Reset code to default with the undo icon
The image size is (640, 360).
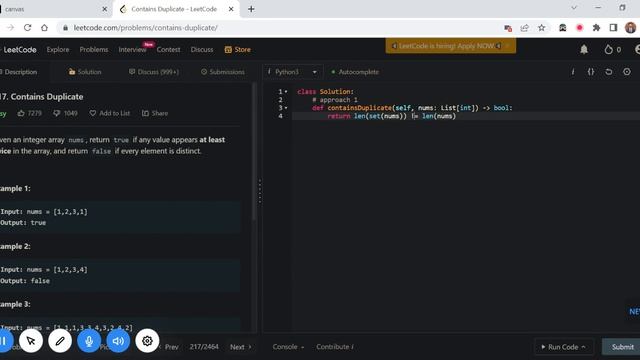click(x=609, y=72)
